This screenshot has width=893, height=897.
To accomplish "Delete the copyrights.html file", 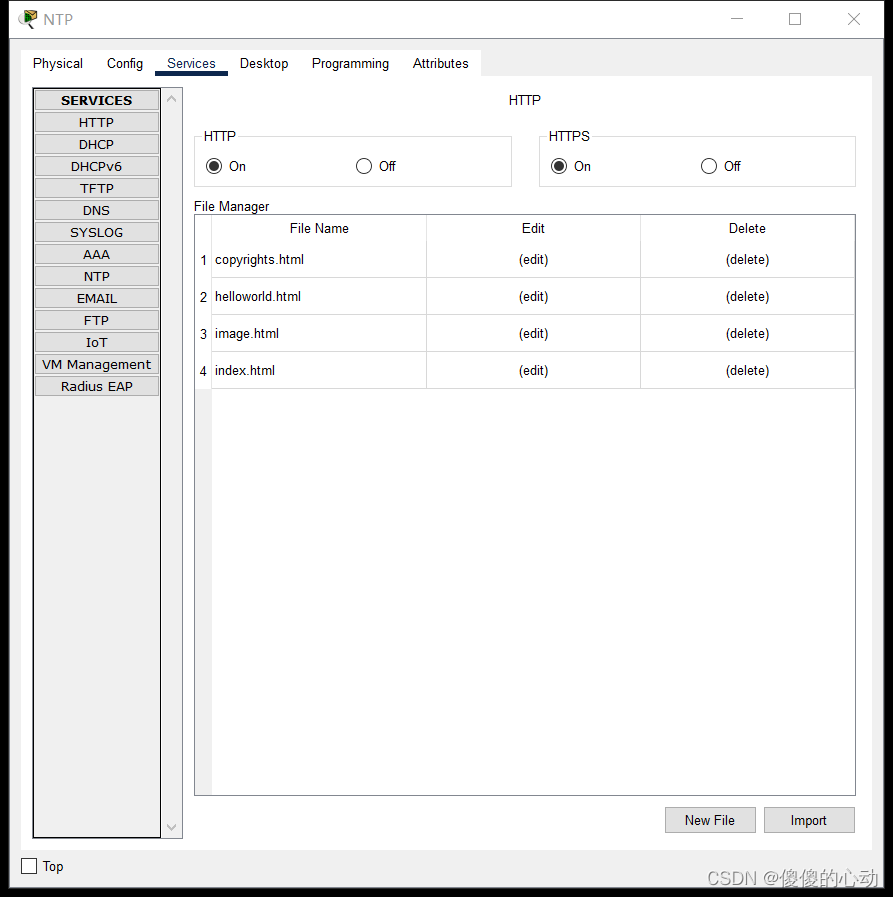I will pos(747,259).
